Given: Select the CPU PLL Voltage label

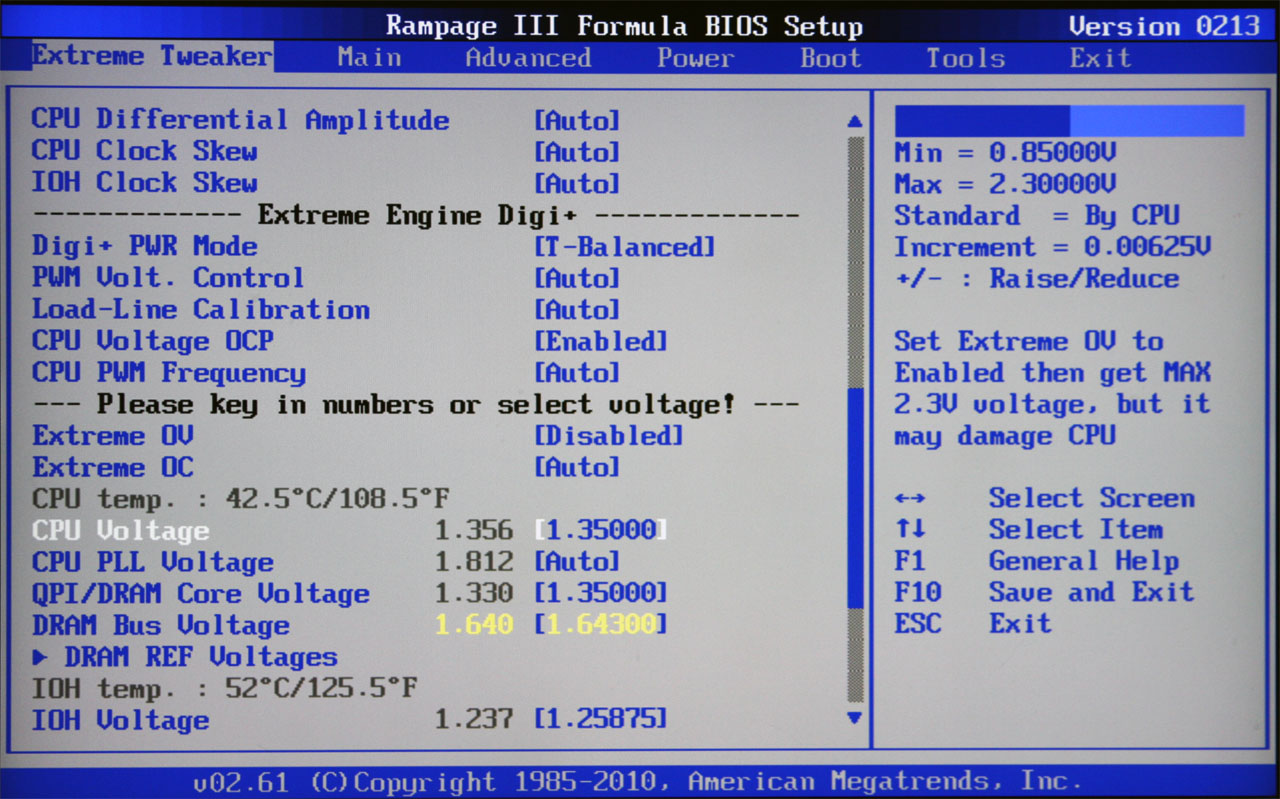Looking at the screenshot, I should [152, 562].
